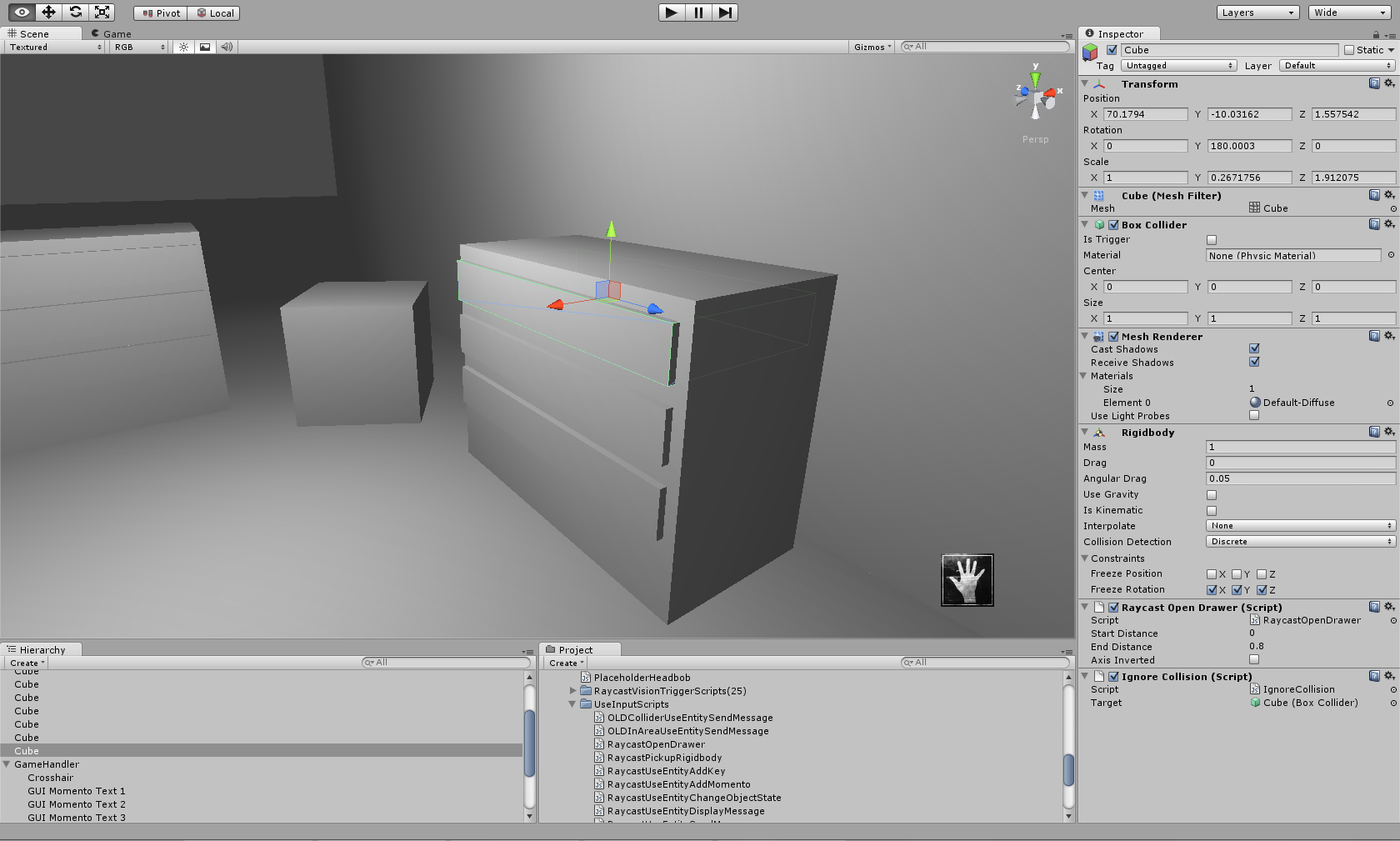Open Box Collider help icon

[1374, 224]
